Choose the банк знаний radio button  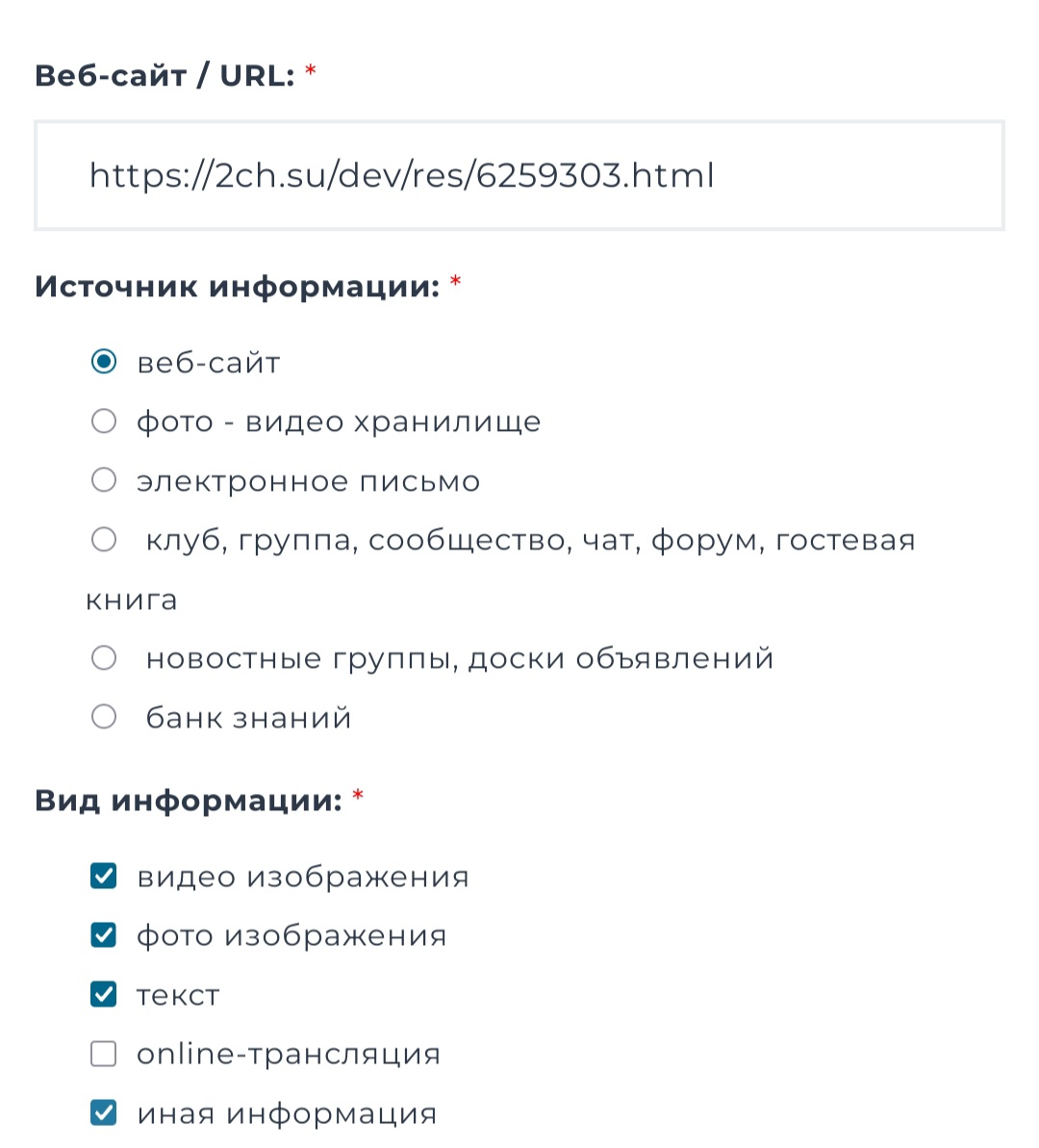[x=104, y=717]
